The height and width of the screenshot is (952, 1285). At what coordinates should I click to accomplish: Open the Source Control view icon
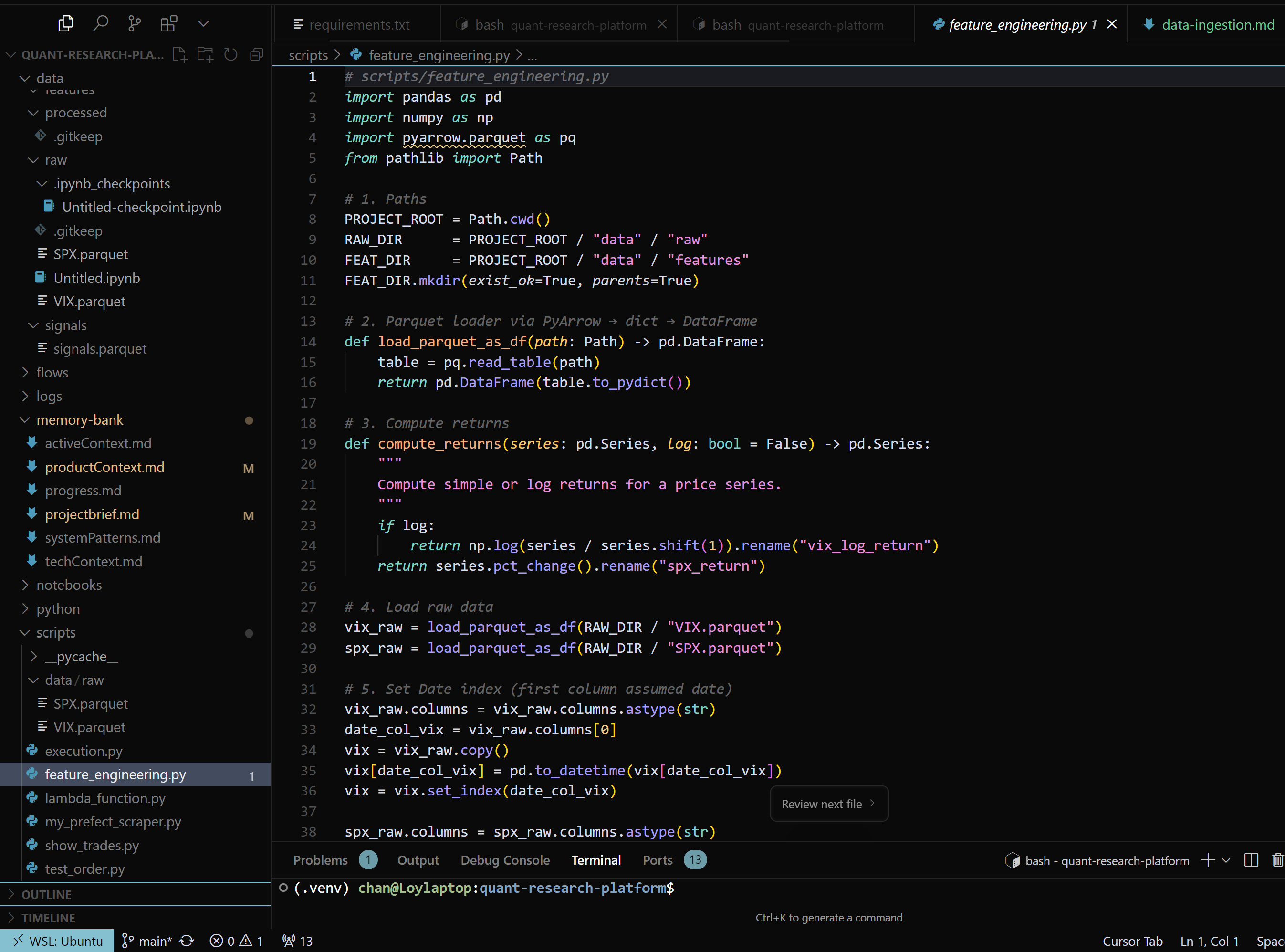click(134, 24)
